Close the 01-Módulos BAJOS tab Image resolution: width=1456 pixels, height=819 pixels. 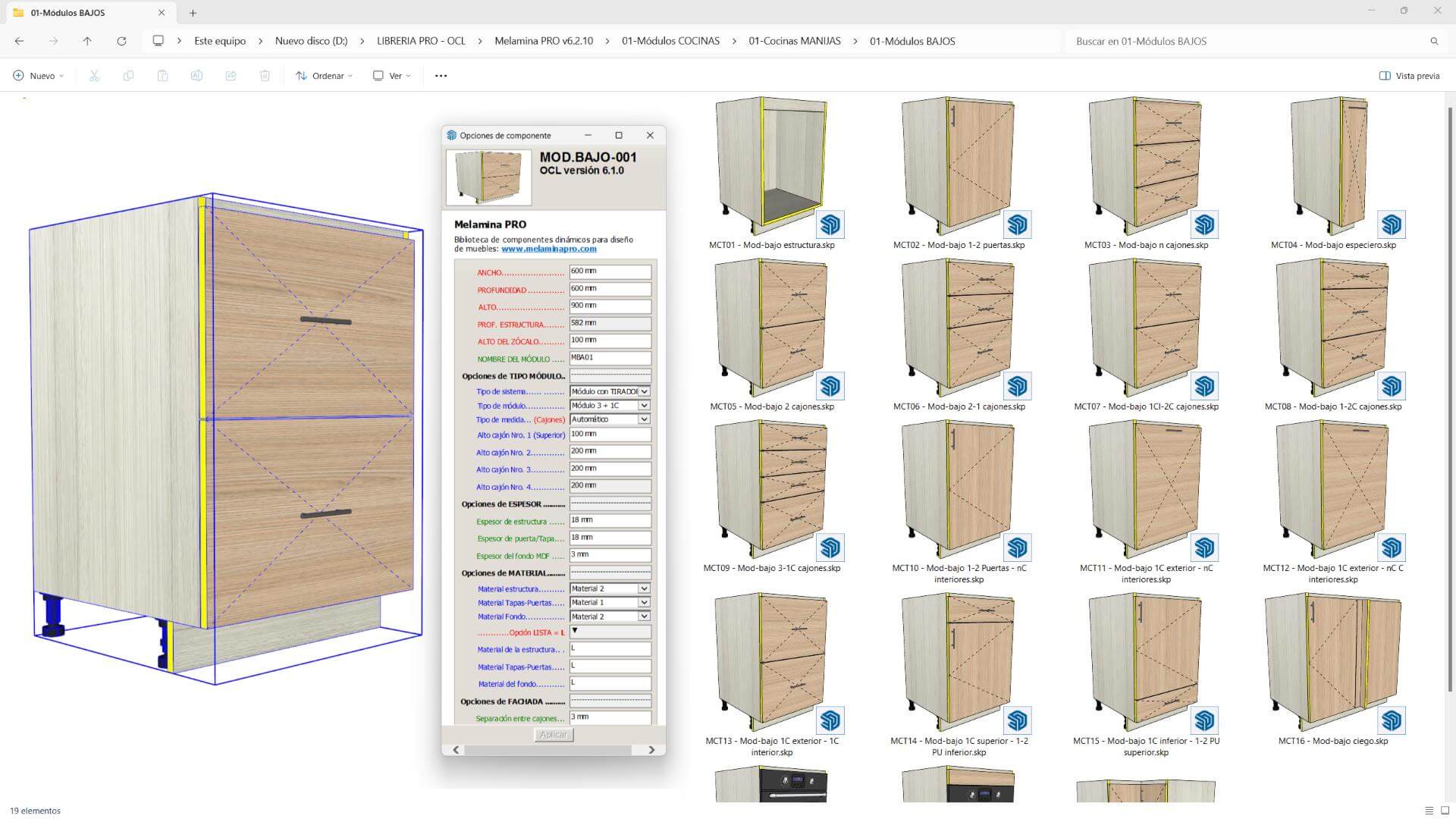[x=162, y=13]
